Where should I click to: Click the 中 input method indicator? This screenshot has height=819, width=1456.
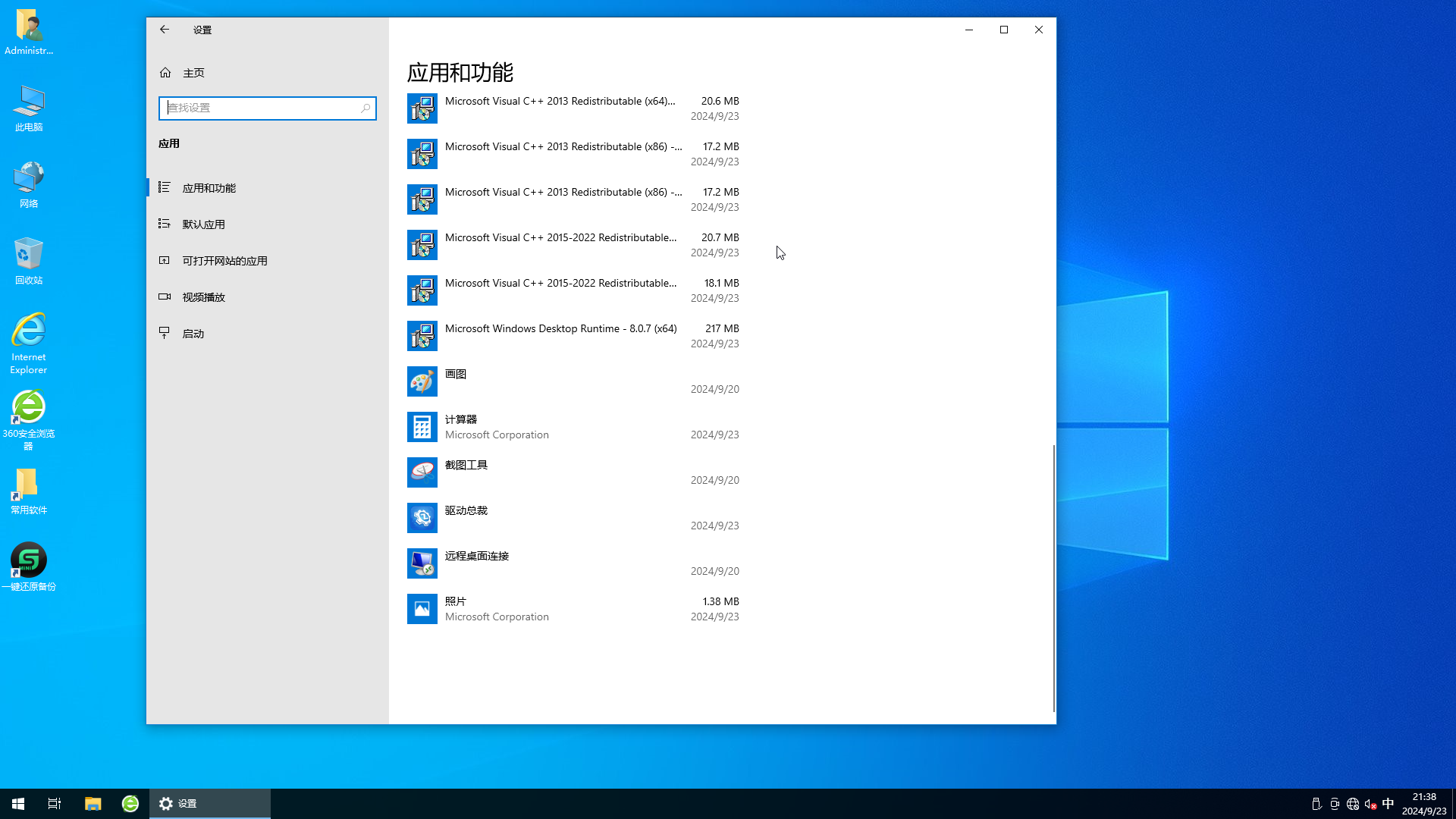coord(1389,804)
